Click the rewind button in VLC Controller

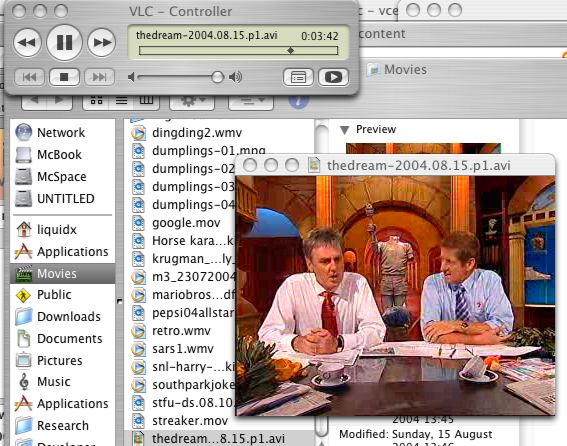click(x=27, y=42)
